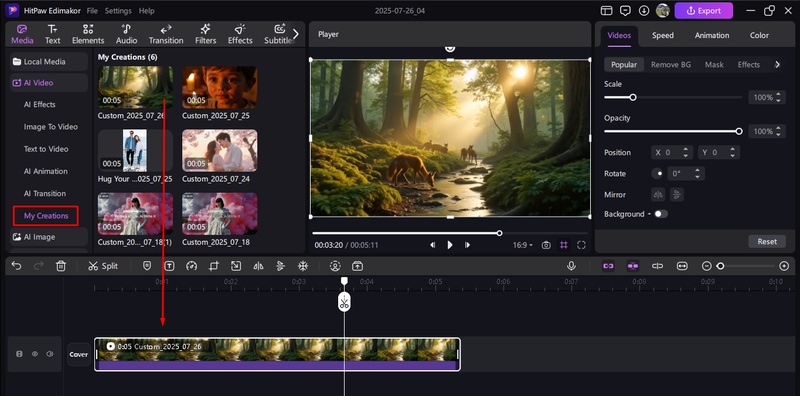The image size is (800, 396).
Task: Select the Mask sub-tab
Action: click(714, 65)
